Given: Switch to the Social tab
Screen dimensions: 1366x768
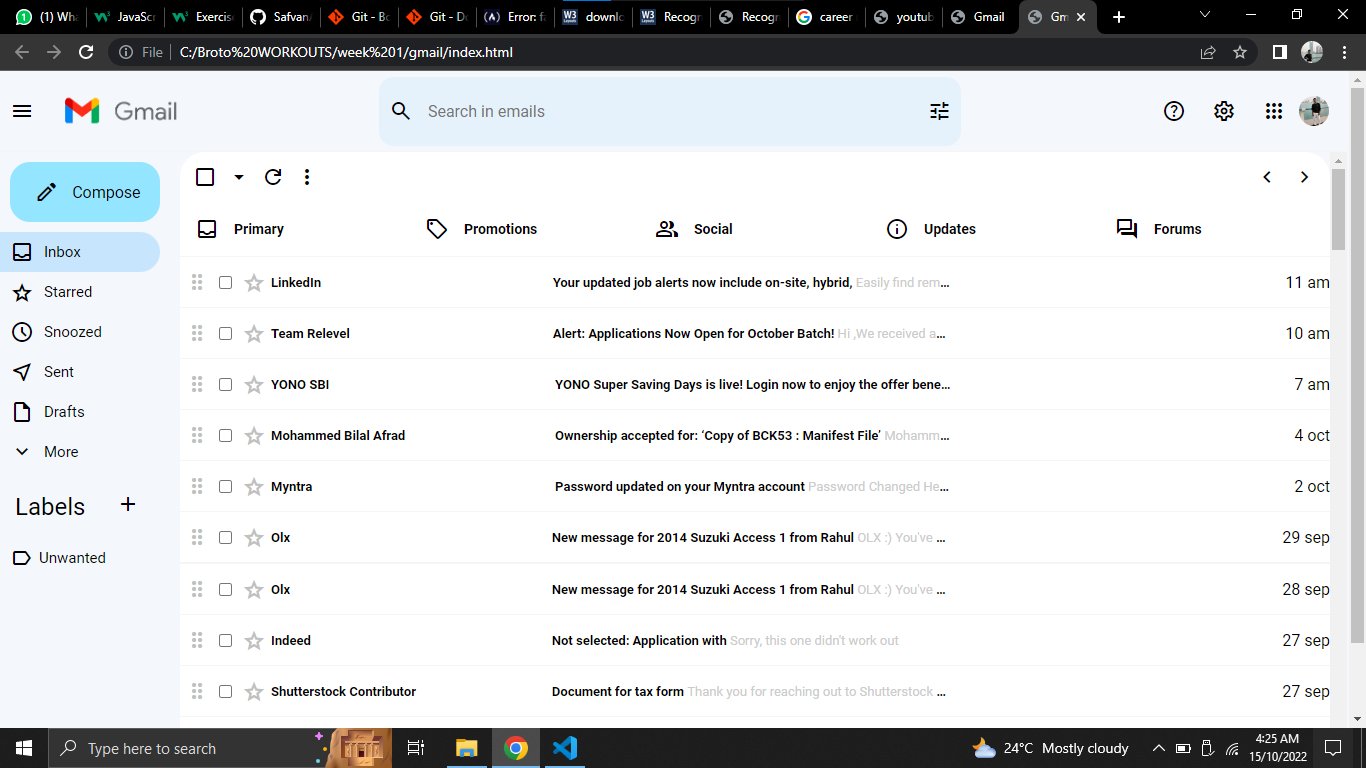Looking at the screenshot, I should point(694,229).
